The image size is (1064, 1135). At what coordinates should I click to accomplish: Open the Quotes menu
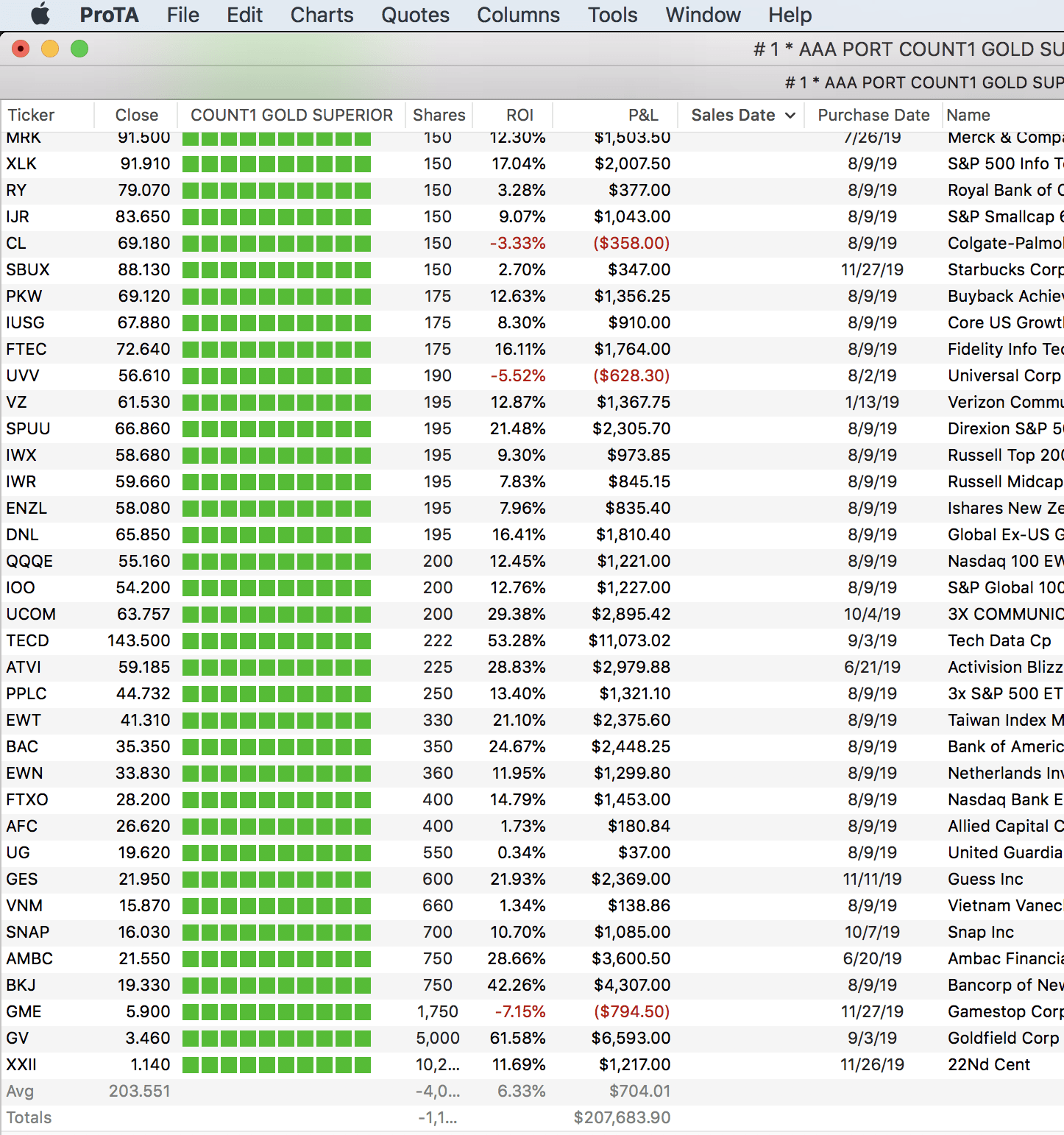415,15
